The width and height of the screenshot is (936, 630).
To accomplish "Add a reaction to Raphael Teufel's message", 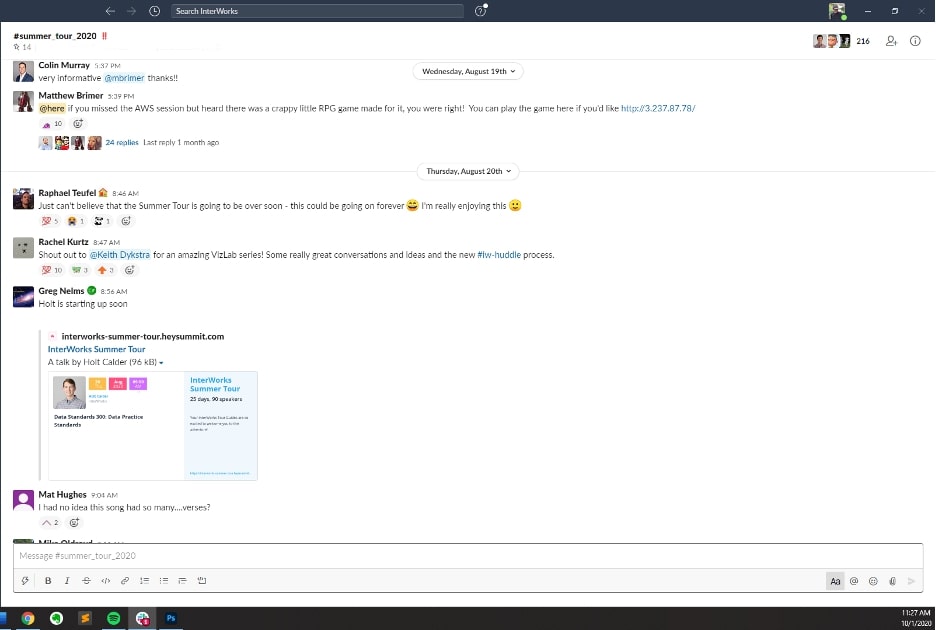I will [126, 221].
